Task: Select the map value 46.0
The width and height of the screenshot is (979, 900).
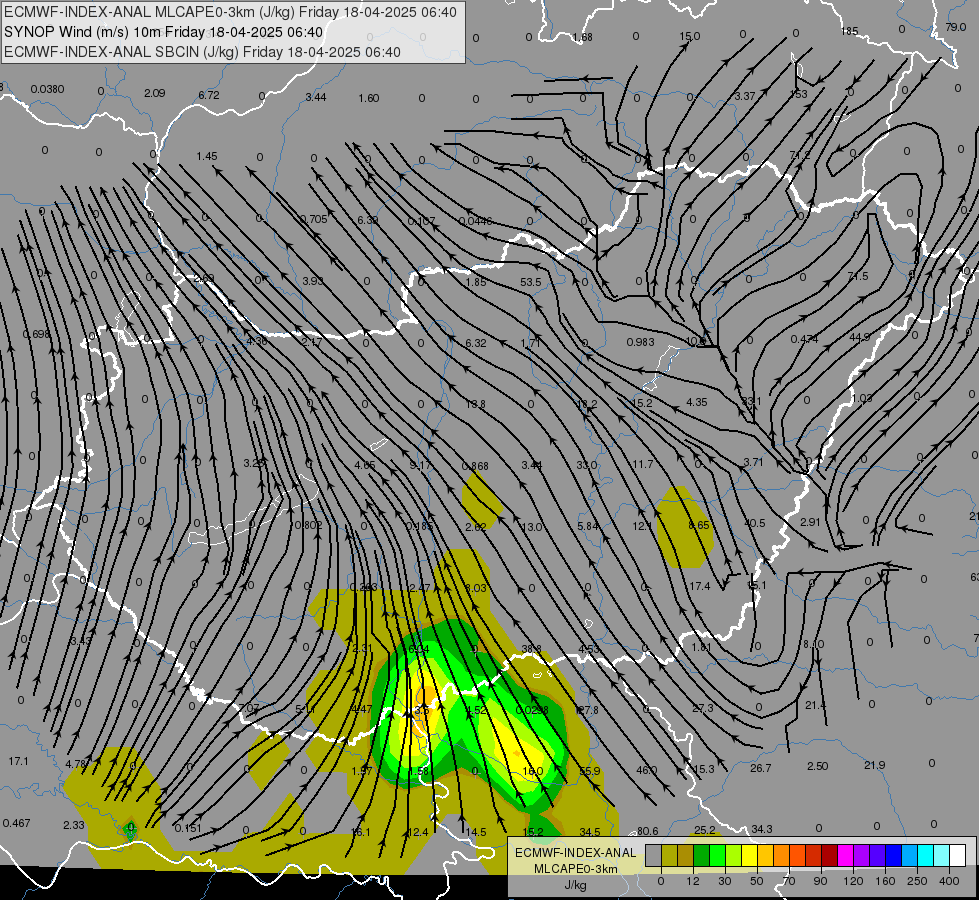Action: click(x=647, y=770)
